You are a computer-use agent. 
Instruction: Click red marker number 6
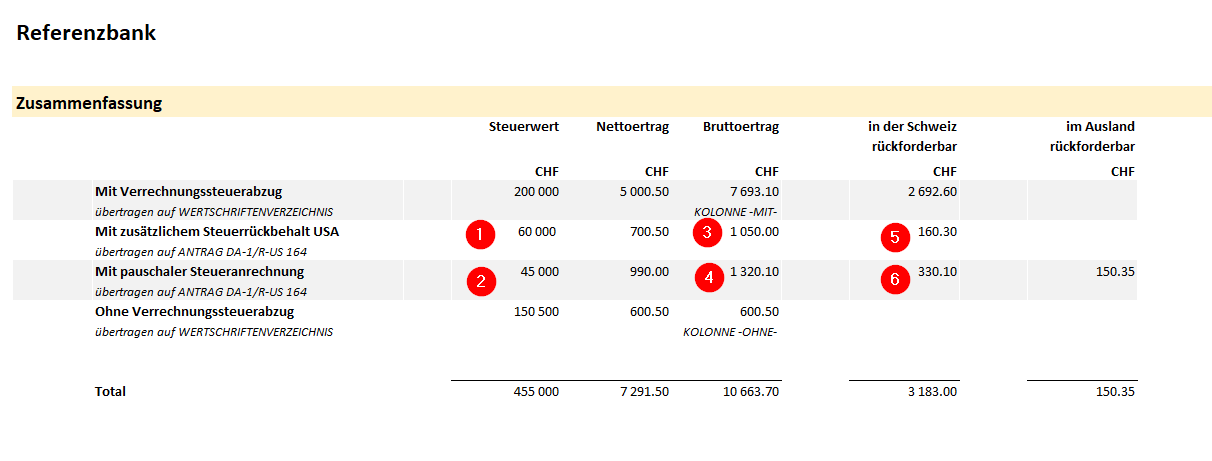click(x=895, y=280)
